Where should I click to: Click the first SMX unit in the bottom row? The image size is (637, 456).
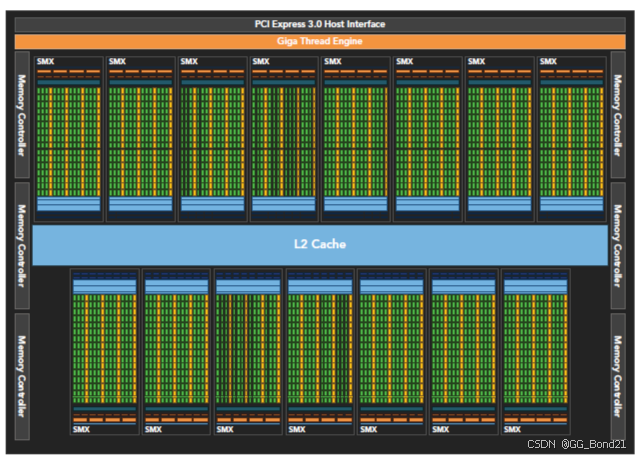point(104,352)
